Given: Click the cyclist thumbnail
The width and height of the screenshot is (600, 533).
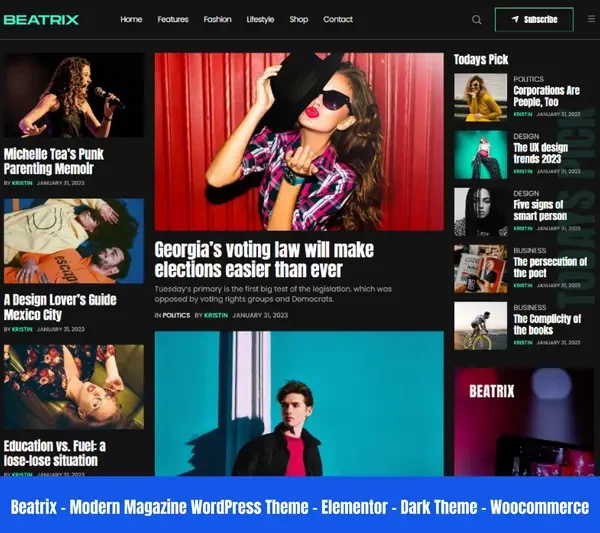Looking at the screenshot, I should tap(480, 326).
